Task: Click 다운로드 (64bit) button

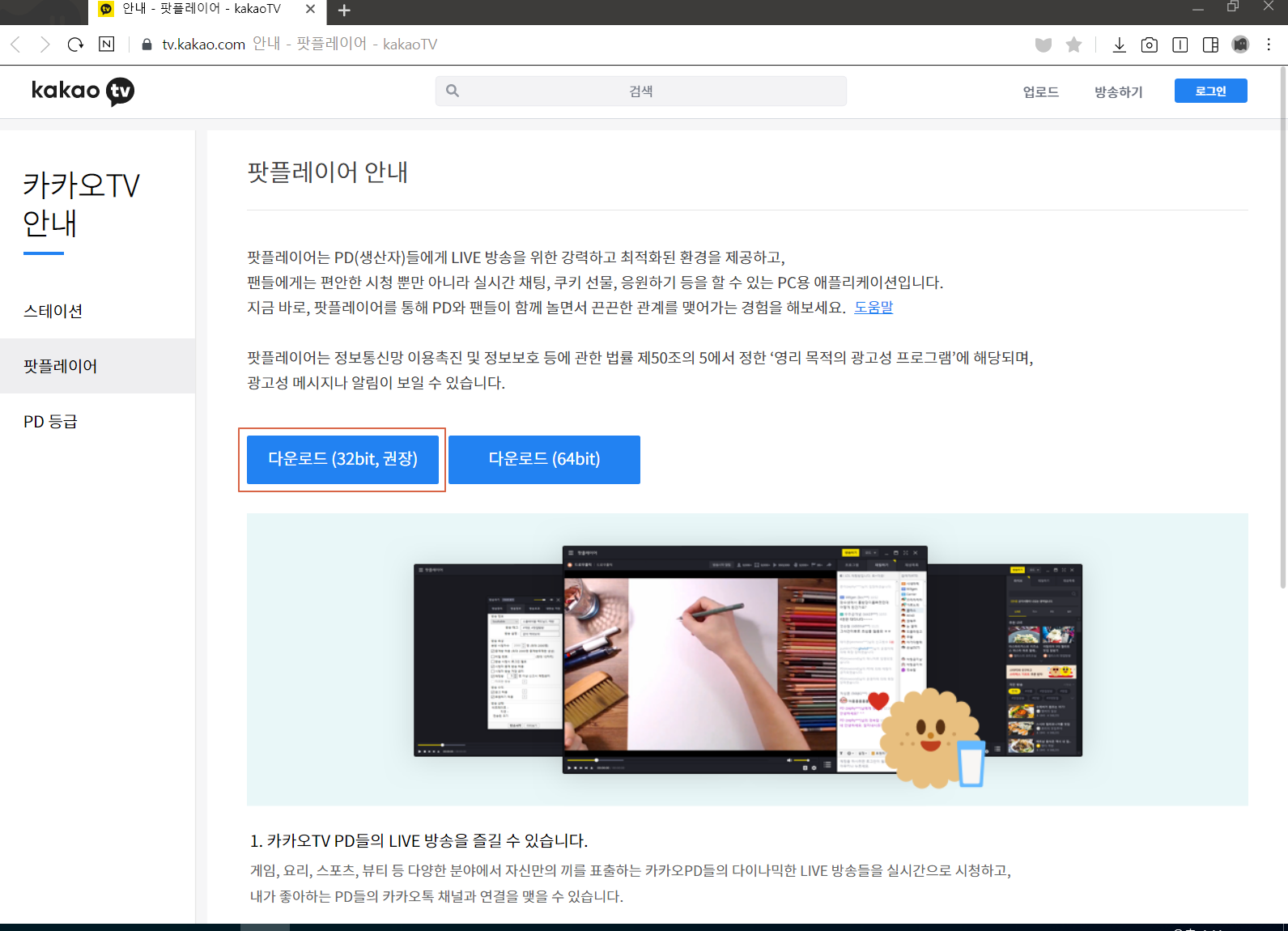Action: [x=544, y=459]
